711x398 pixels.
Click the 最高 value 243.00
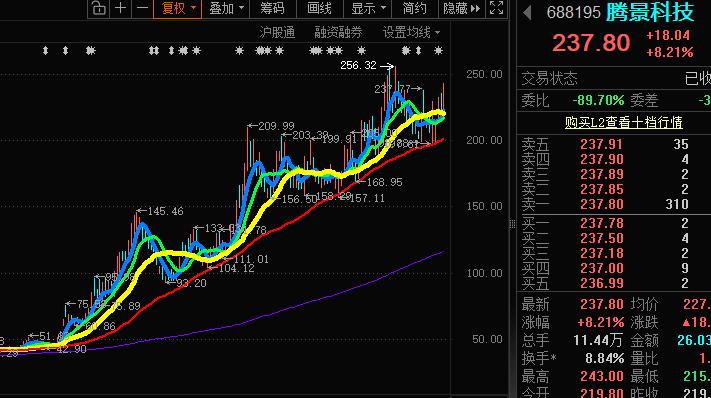tap(602, 376)
